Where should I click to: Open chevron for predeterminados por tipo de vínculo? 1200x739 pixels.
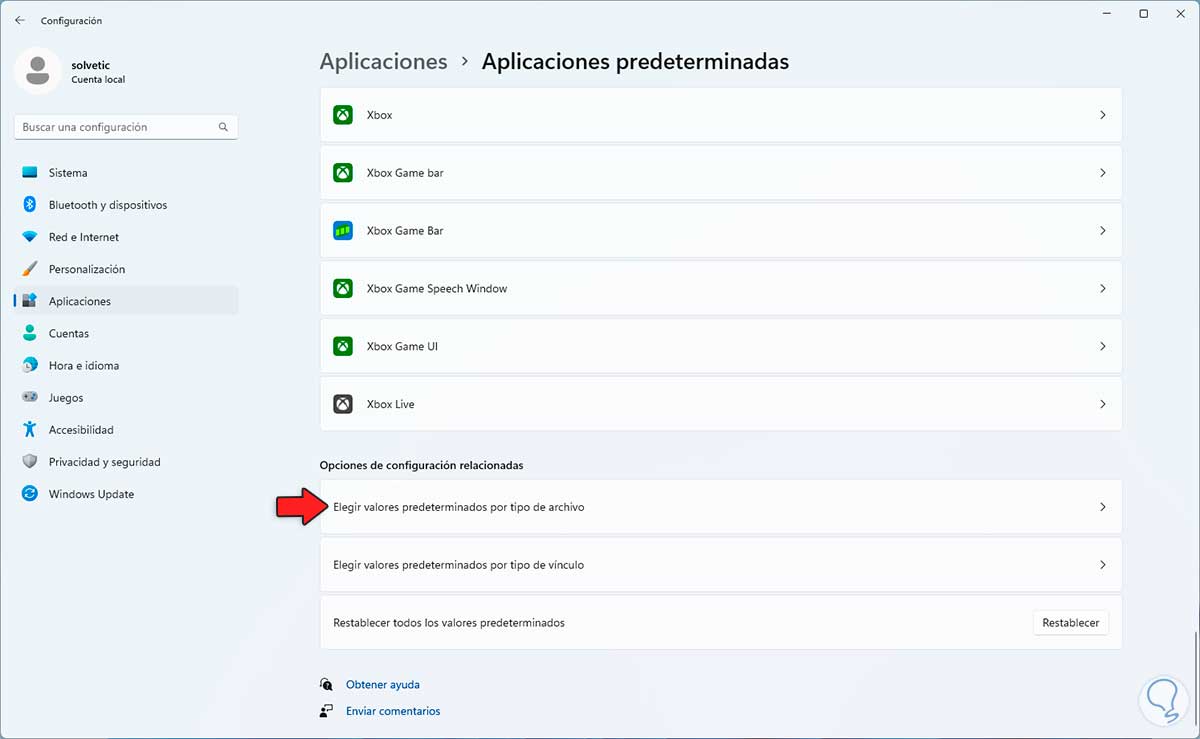[1103, 565]
